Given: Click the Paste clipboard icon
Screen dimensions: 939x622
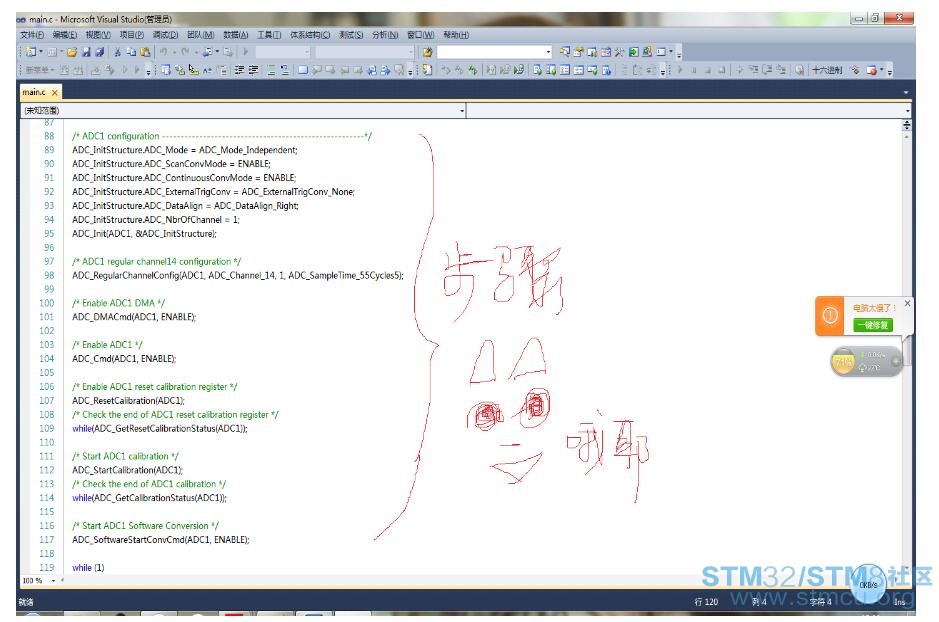Looking at the screenshot, I should (x=145, y=52).
